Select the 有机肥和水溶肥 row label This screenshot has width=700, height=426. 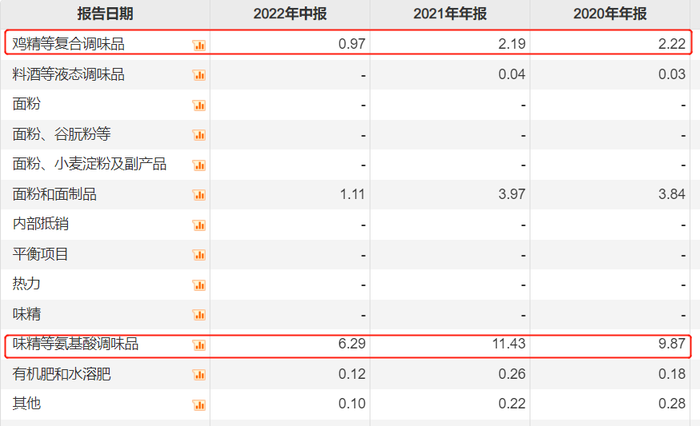(x=62, y=374)
